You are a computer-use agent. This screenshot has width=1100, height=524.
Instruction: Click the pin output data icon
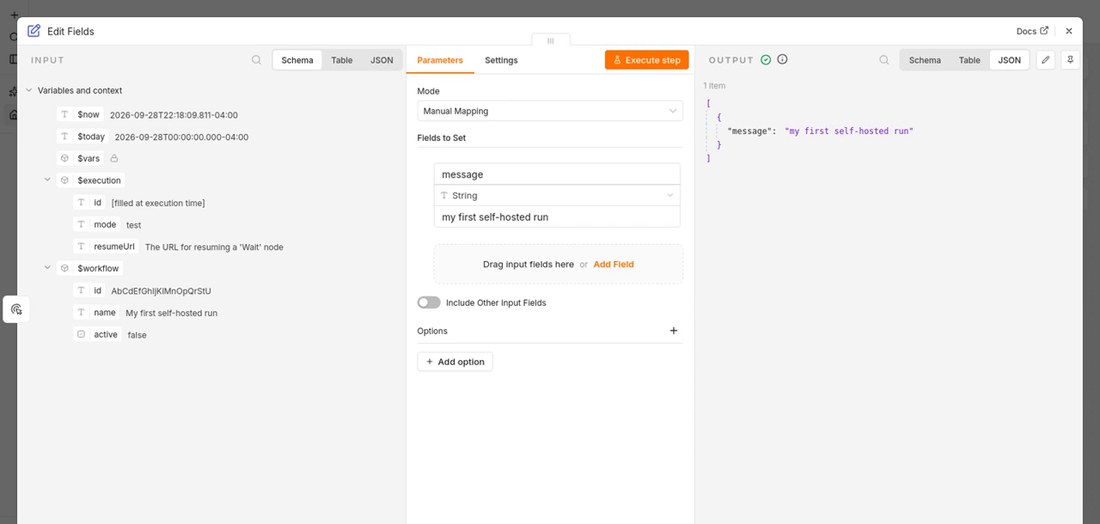coord(1070,60)
